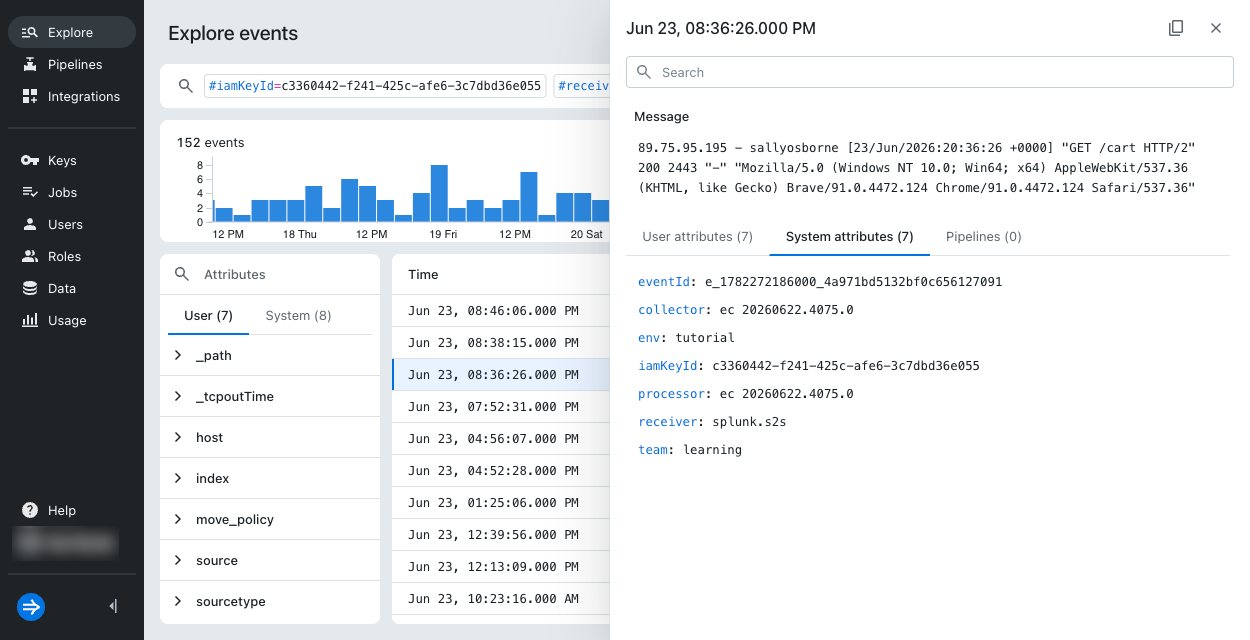Copy event using the clipboard icon
The width and height of the screenshot is (1250, 640).
pyautogui.click(x=1176, y=28)
